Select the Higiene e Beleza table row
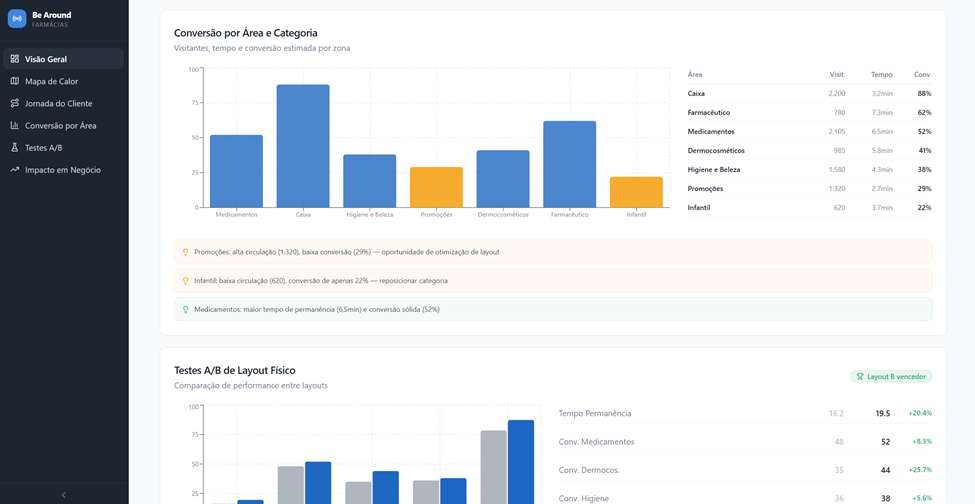Viewport: 975px width, 504px height. pos(810,169)
